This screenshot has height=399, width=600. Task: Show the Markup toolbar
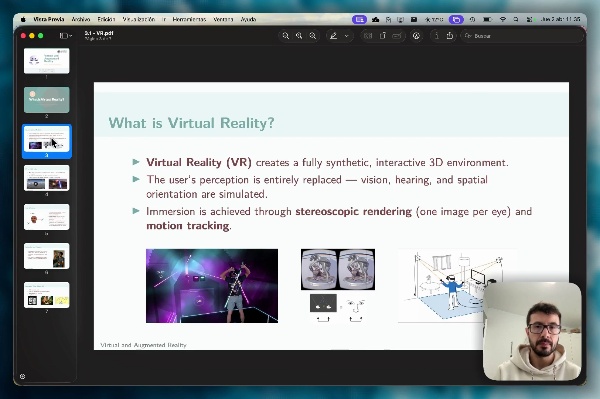[416, 36]
